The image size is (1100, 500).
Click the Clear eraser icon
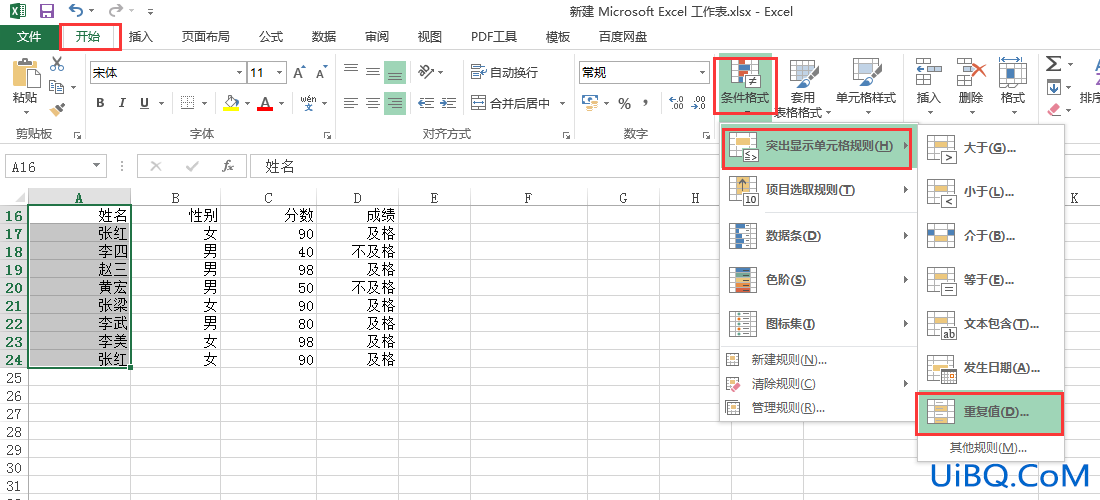(1054, 109)
